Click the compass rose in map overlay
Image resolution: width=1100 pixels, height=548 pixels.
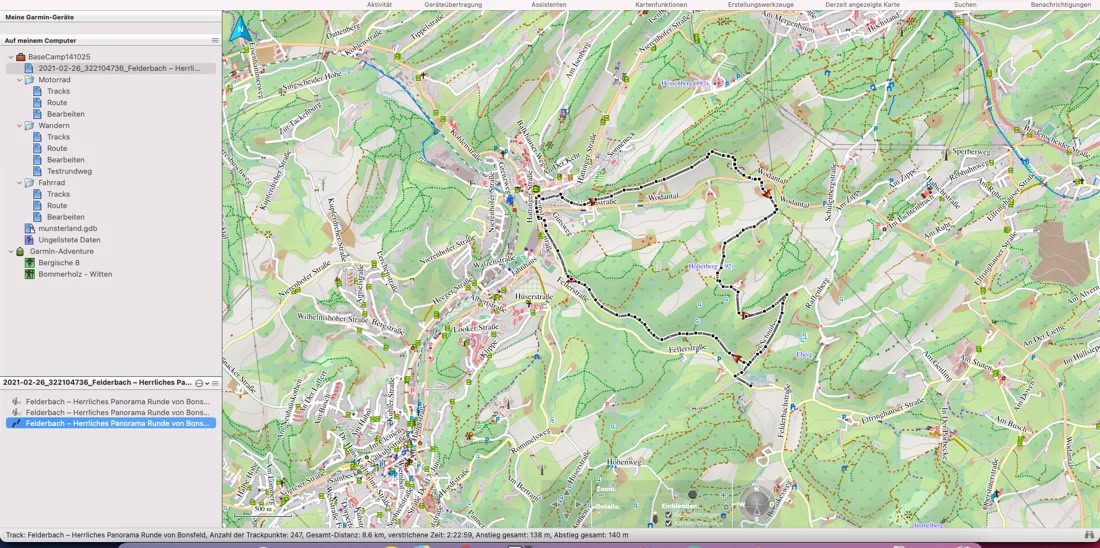tap(757, 503)
